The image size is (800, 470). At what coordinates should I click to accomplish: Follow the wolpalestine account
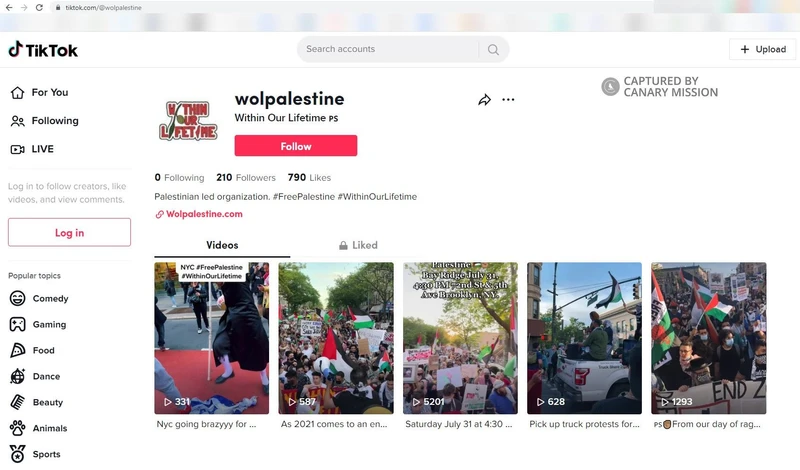(296, 146)
